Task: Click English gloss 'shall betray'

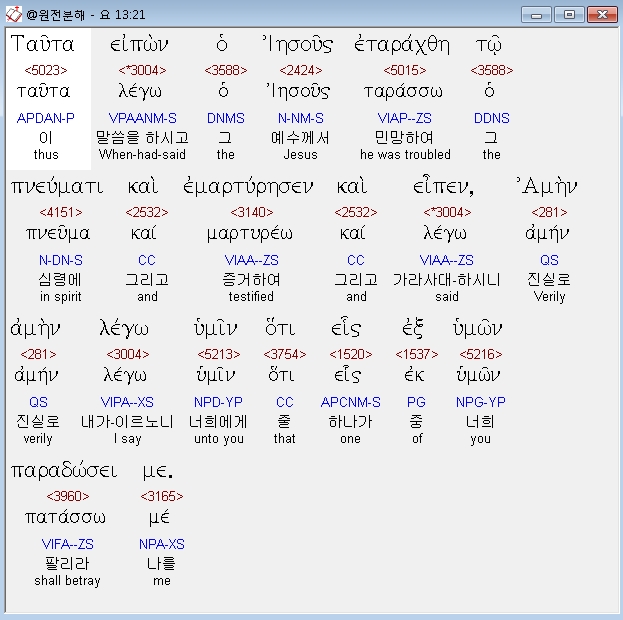Action: [67, 581]
